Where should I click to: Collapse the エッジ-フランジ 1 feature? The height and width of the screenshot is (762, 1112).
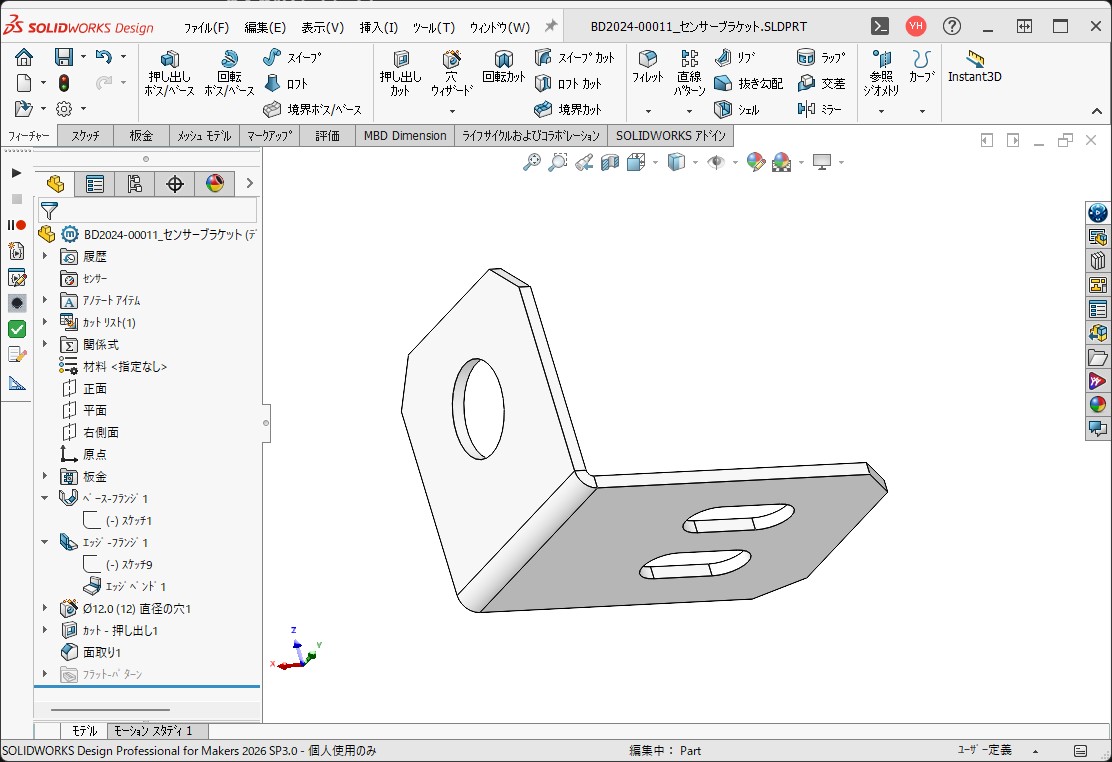pyautogui.click(x=45, y=542)
